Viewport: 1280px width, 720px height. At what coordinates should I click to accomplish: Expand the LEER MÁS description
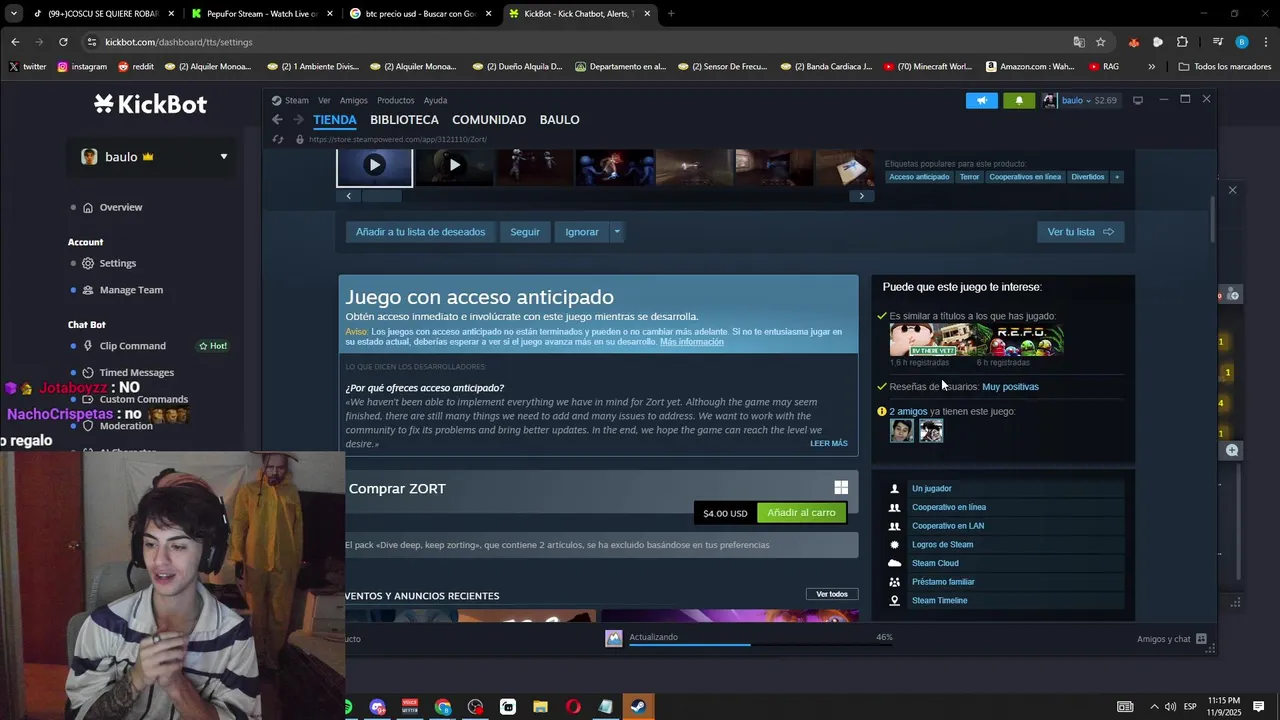click(828, 443)
